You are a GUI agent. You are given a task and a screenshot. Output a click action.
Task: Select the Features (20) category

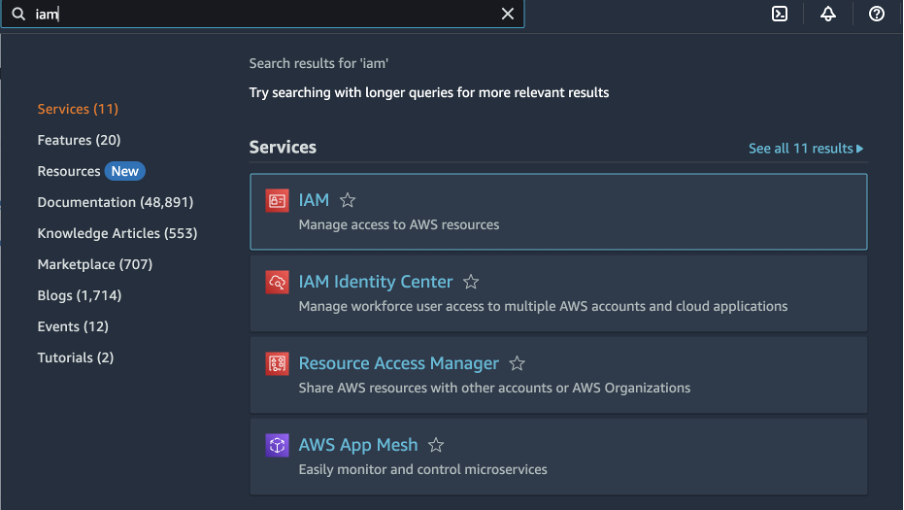tap(79, 140)
